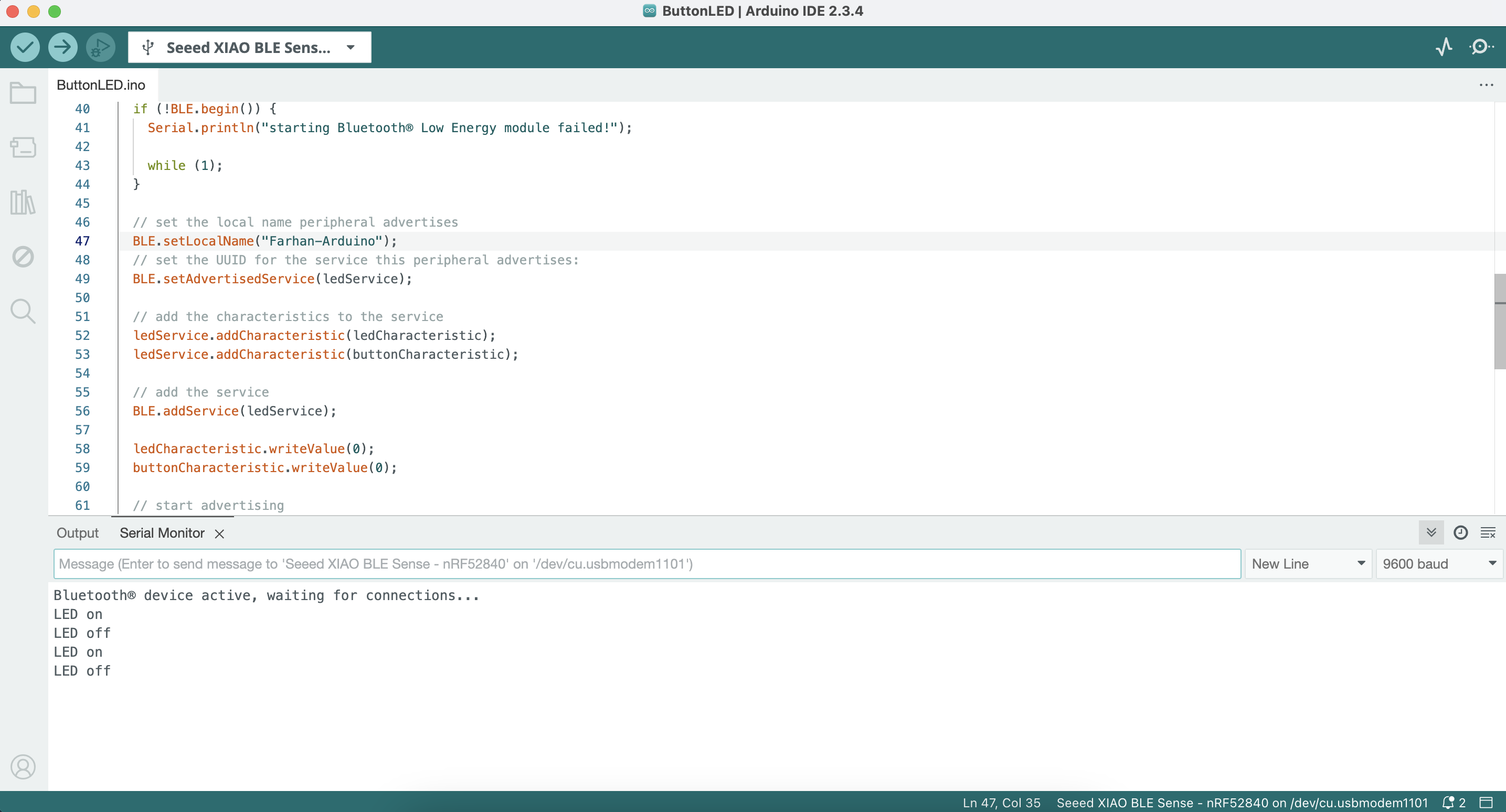Start Debugging with the debug play icon
The image size is (1506, 812).
tap(100, 47)
